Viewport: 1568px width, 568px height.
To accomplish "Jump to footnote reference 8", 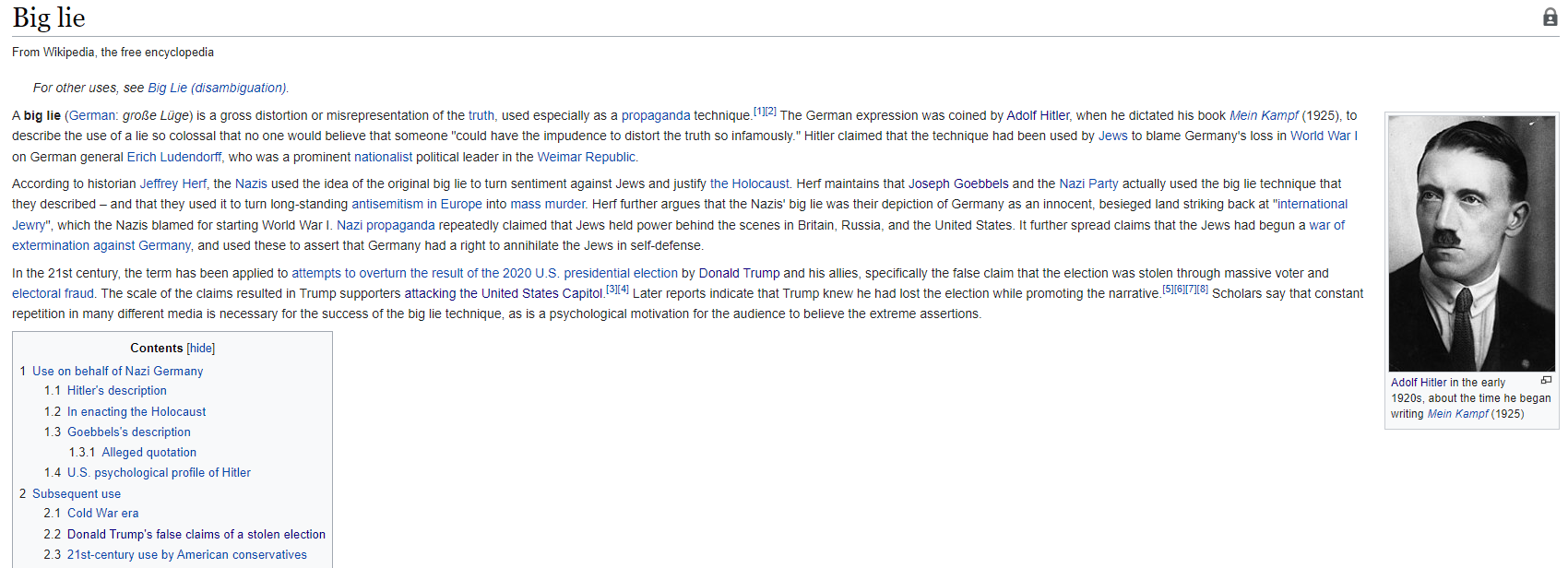I will tap(1203, 290).
